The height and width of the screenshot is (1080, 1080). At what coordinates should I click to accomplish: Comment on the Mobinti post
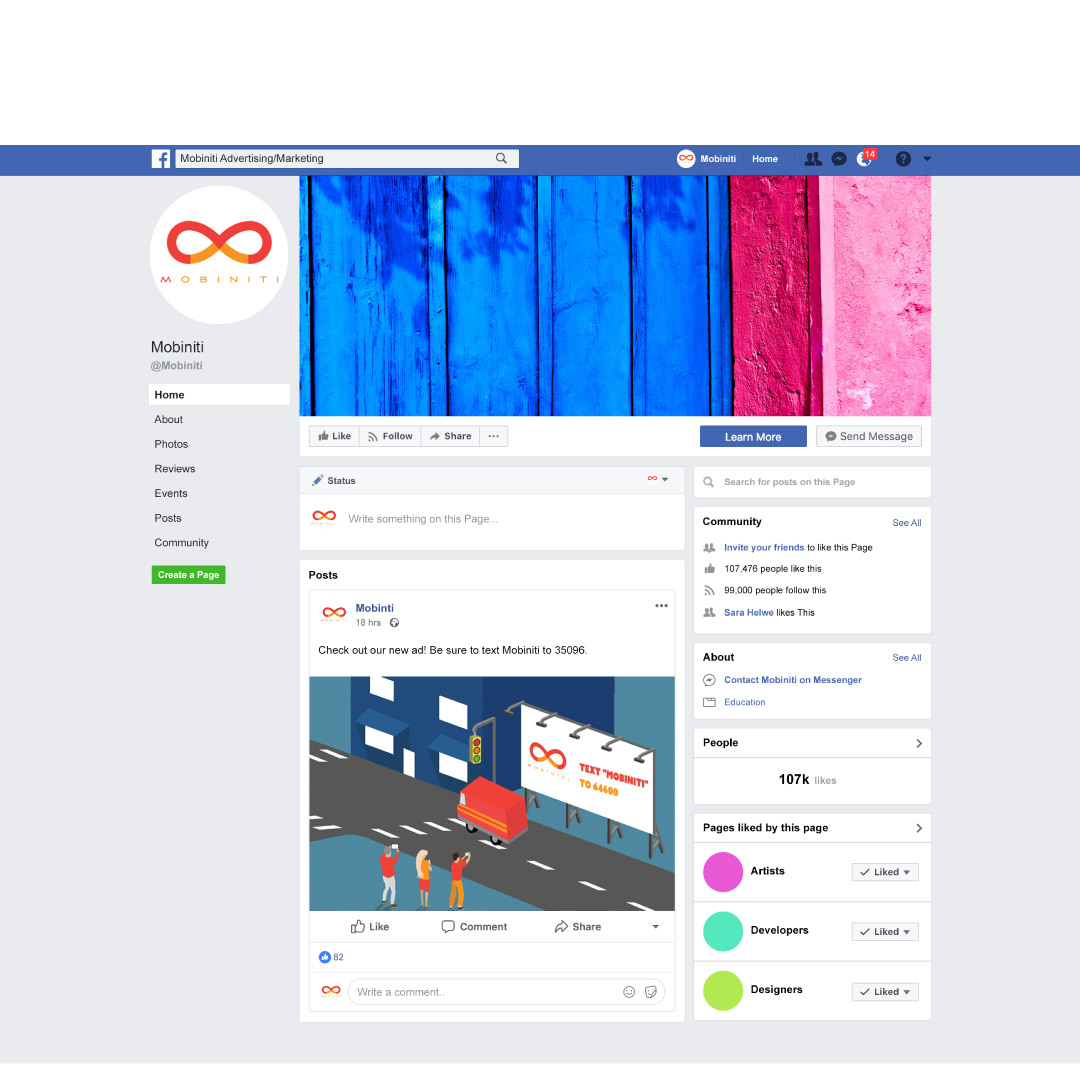pyautogui.click(x=474, y=927)
